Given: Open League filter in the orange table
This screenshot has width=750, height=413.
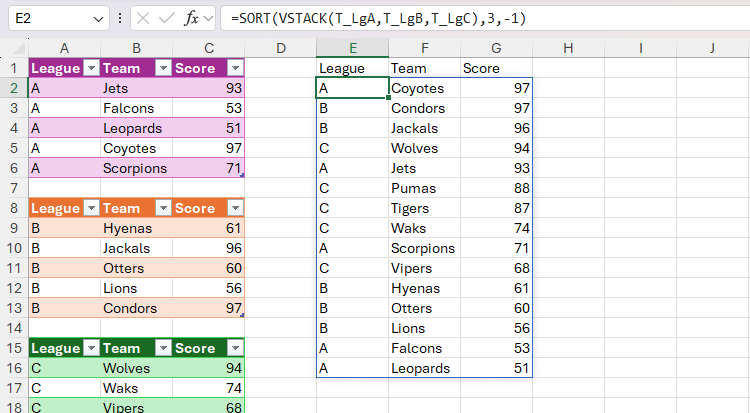Looking at the screenshot, I should point(91,208).
